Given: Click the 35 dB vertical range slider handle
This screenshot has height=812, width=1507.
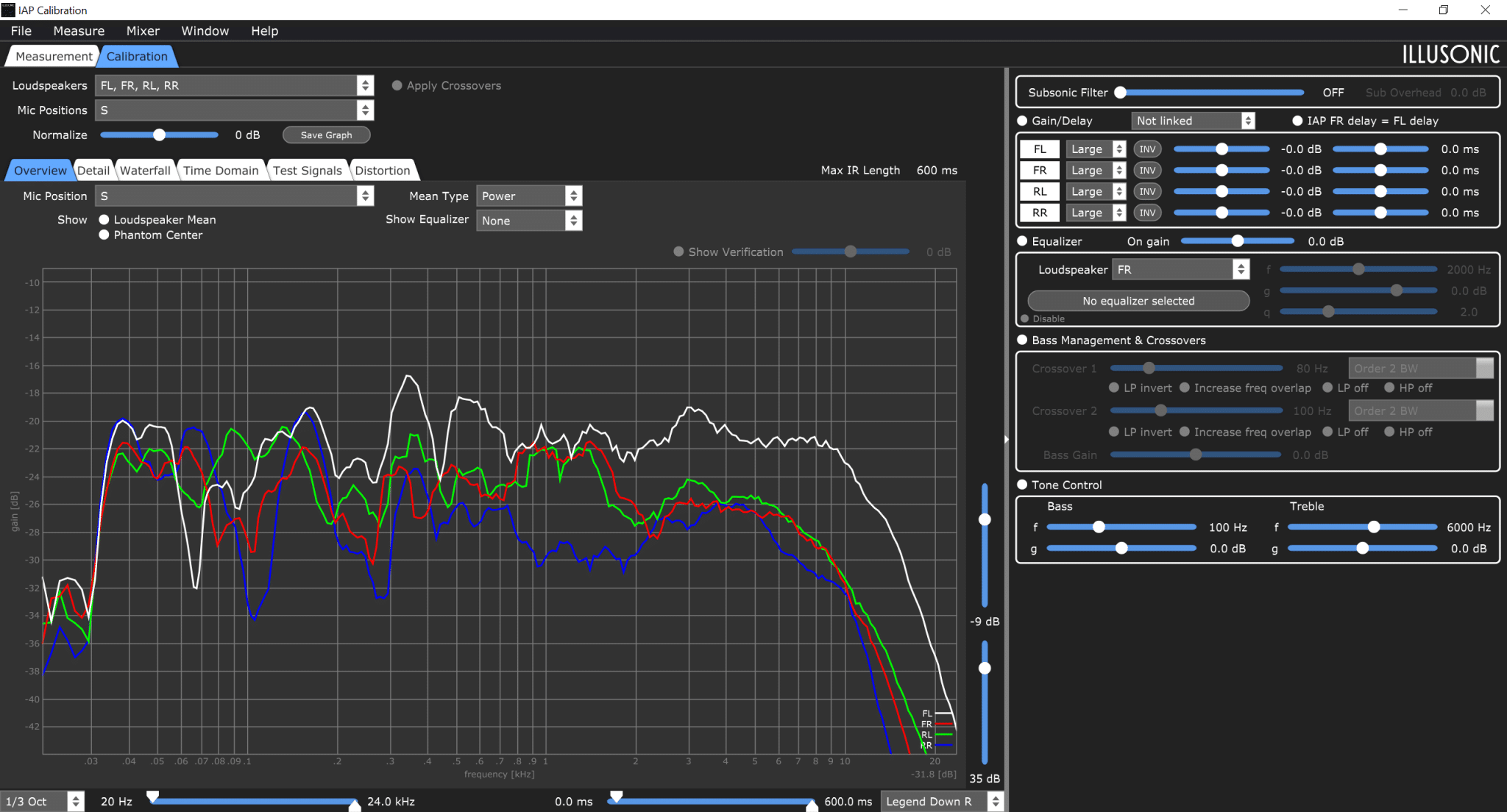Looking at the screenshot, I should coord(985,669).
